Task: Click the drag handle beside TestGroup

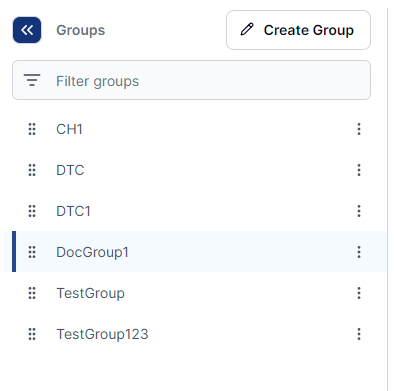Action: click(32, 293)
